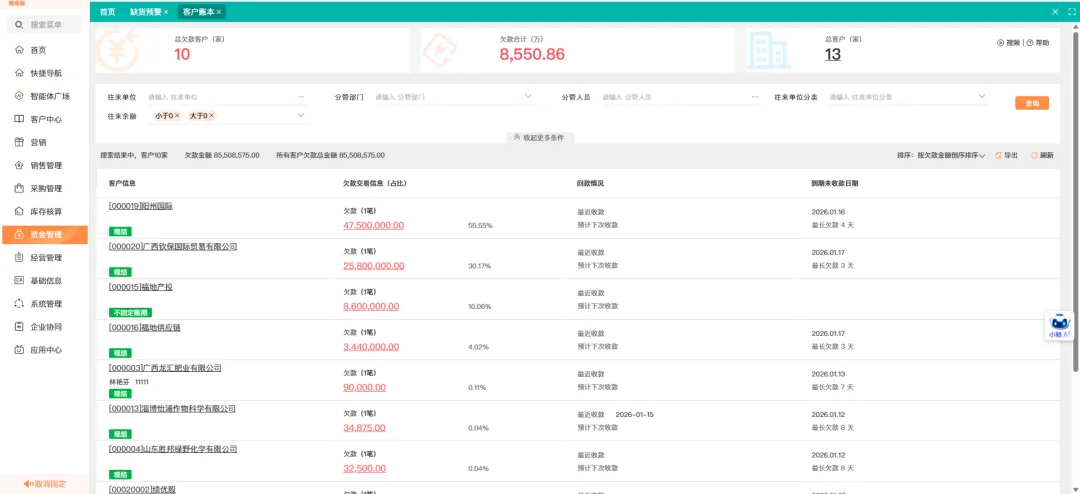Open 企业协同 sidebar icon
This screenshot has height=494, width=1080.
[19, 327]
